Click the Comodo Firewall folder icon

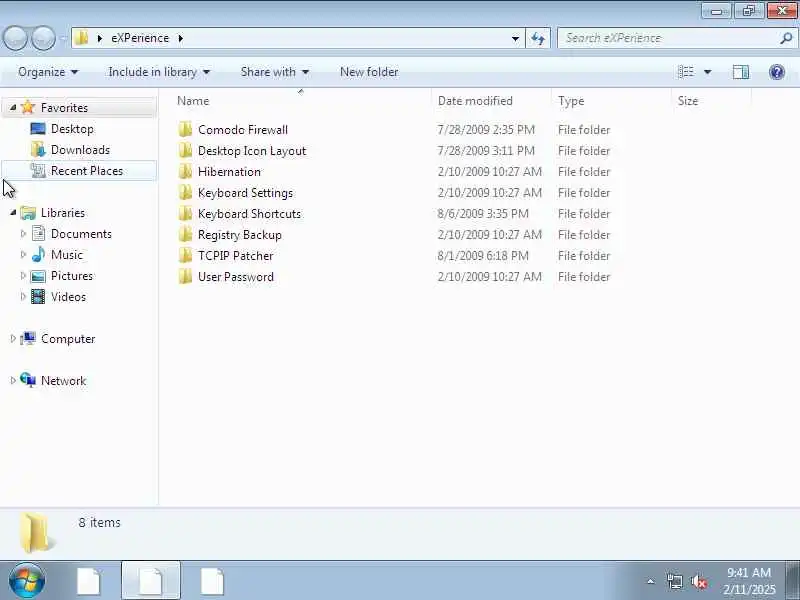click(x=186, y=130)
